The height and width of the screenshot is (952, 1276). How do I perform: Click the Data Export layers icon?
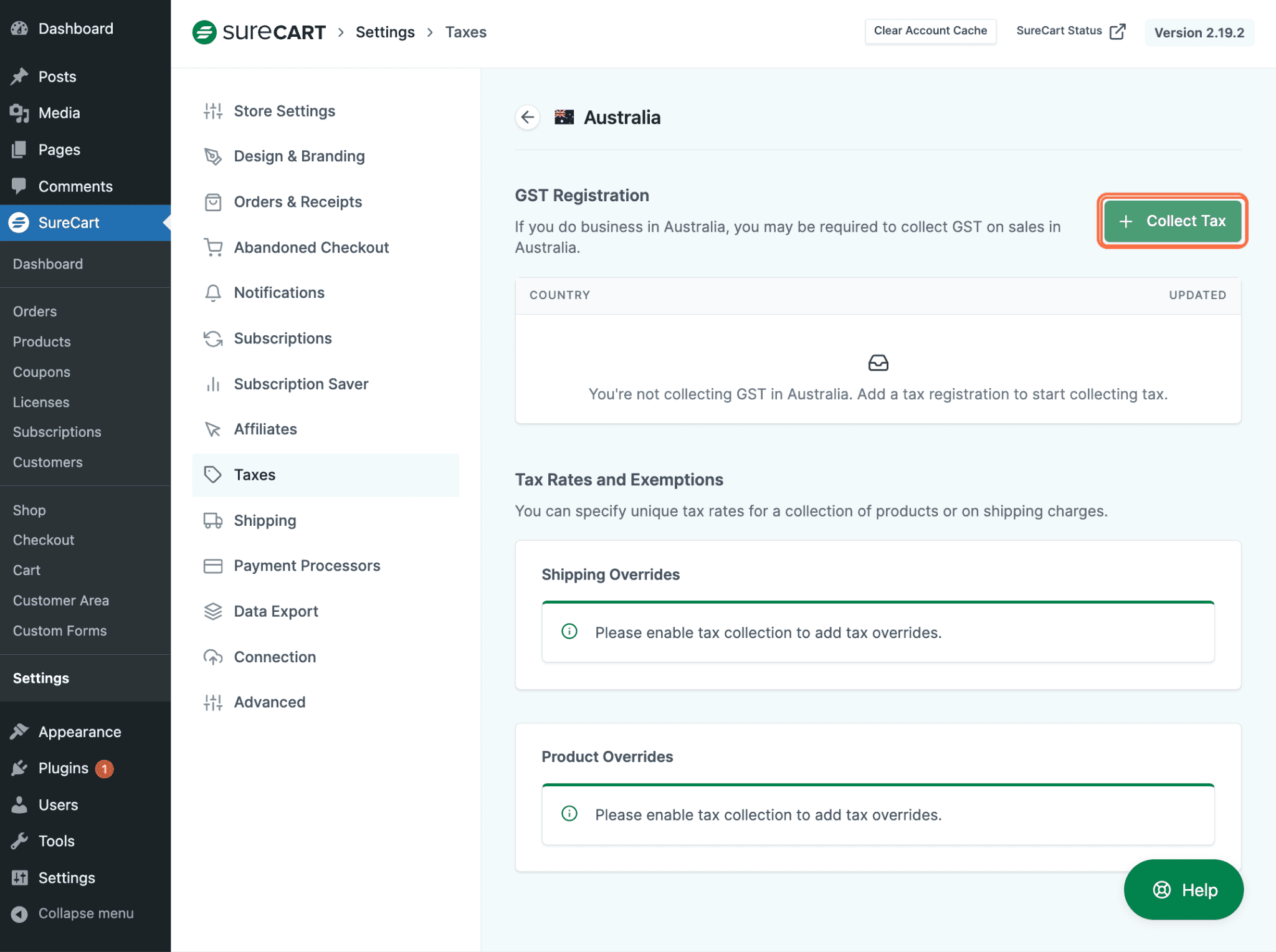click(x=213, y=611)
